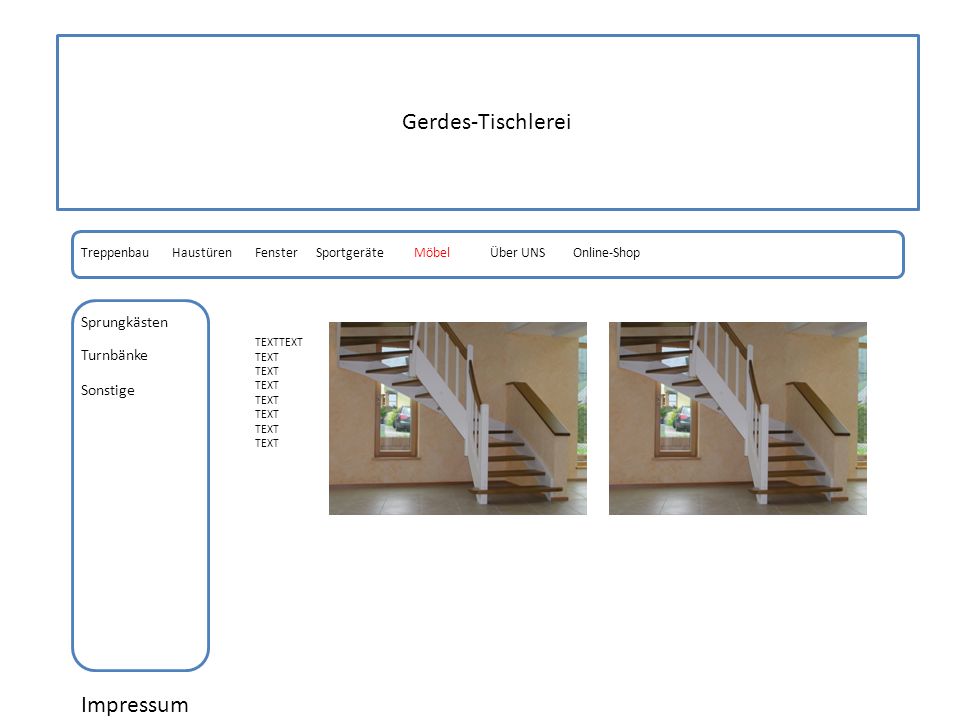Select Haustüren in the navigation bar

point(201,253)
